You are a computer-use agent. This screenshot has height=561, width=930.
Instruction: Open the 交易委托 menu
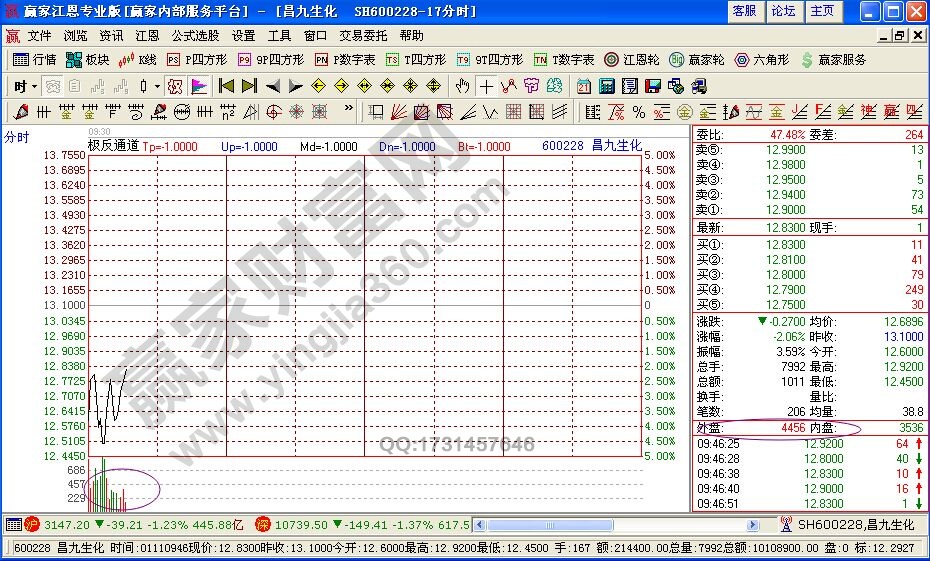point(364,36)
